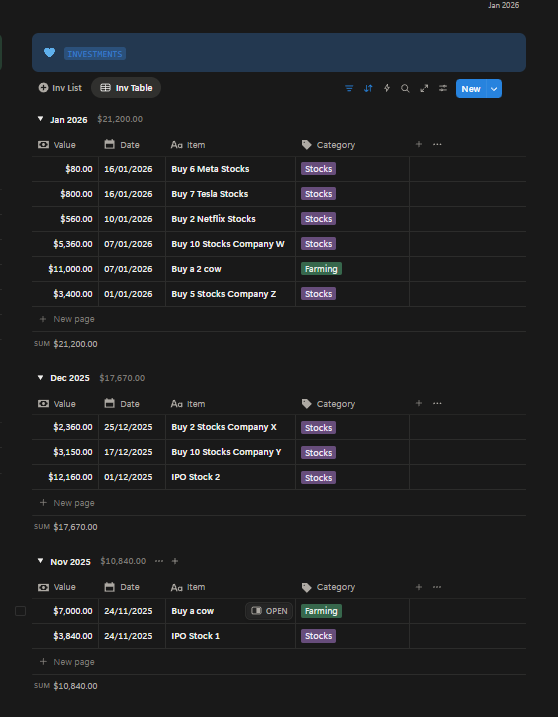Screen dimensions: 558x717
Task: Open more options dots in Dec 2025 header
Action: (437, 403)
